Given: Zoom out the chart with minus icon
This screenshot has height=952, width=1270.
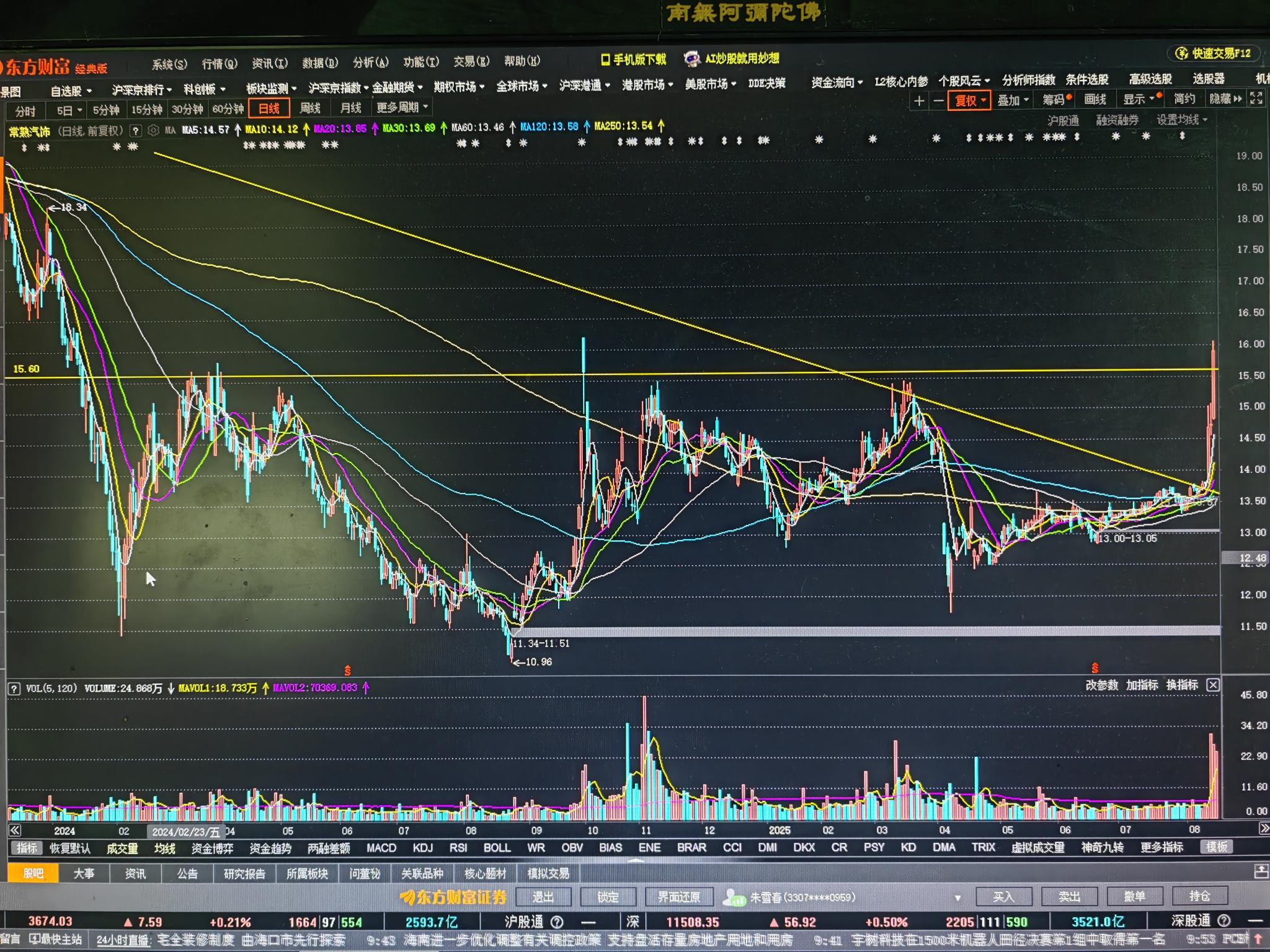Looking at the screenshot, I should pyautogui.click(x=939, y=100).
